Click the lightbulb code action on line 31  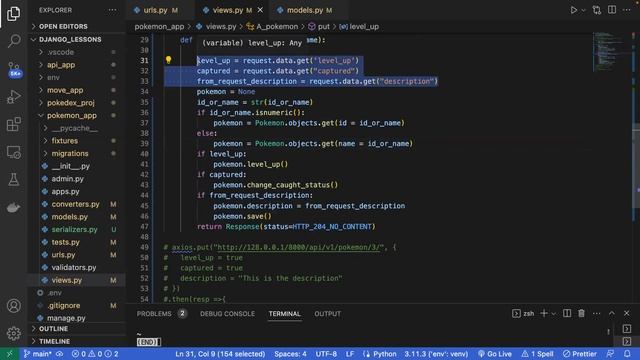[168, 60]
